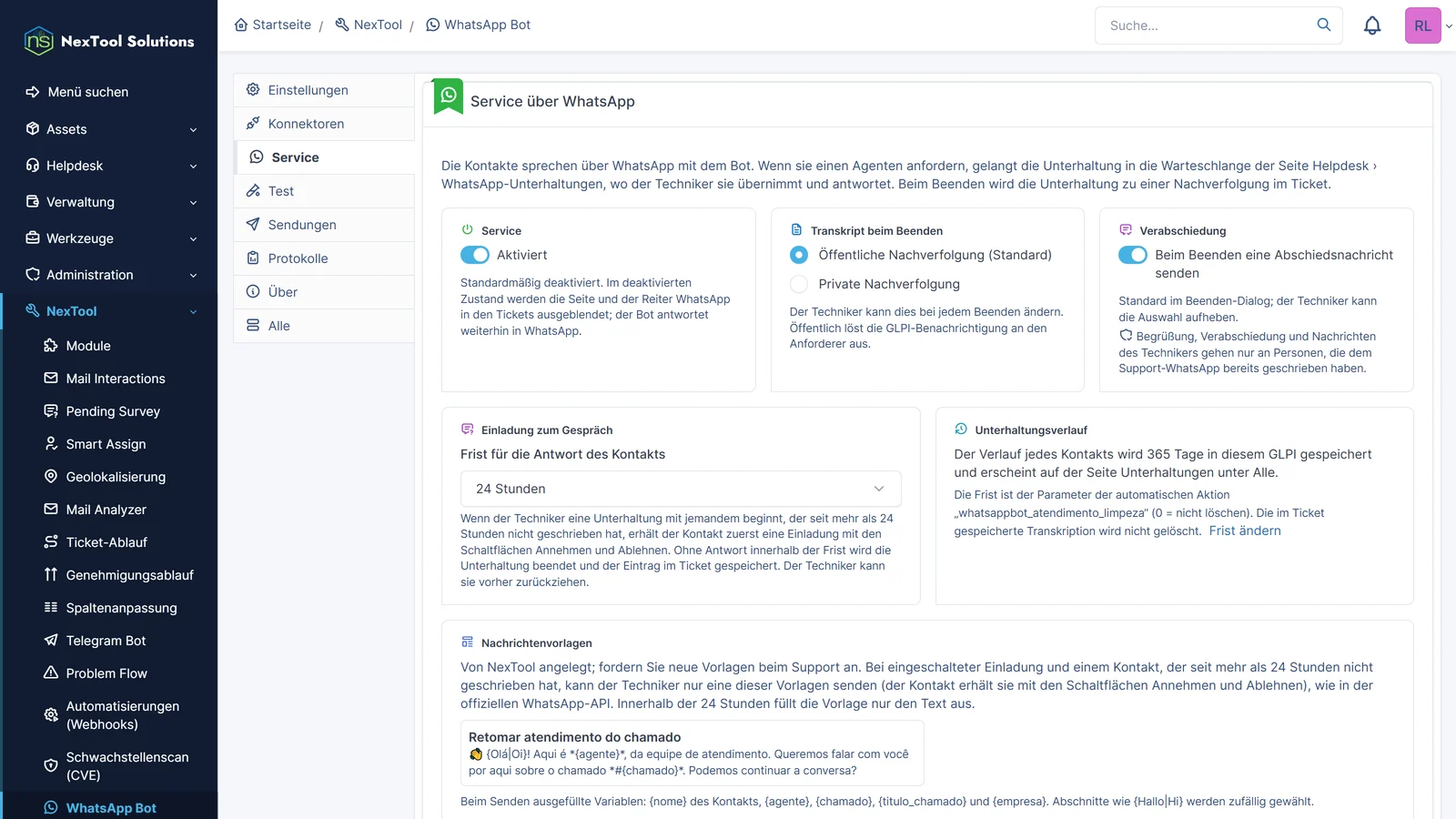The width and height of the screenshot is (1456, 819).
Task: Click the notification bell icon
Action: coord(1372,25)
